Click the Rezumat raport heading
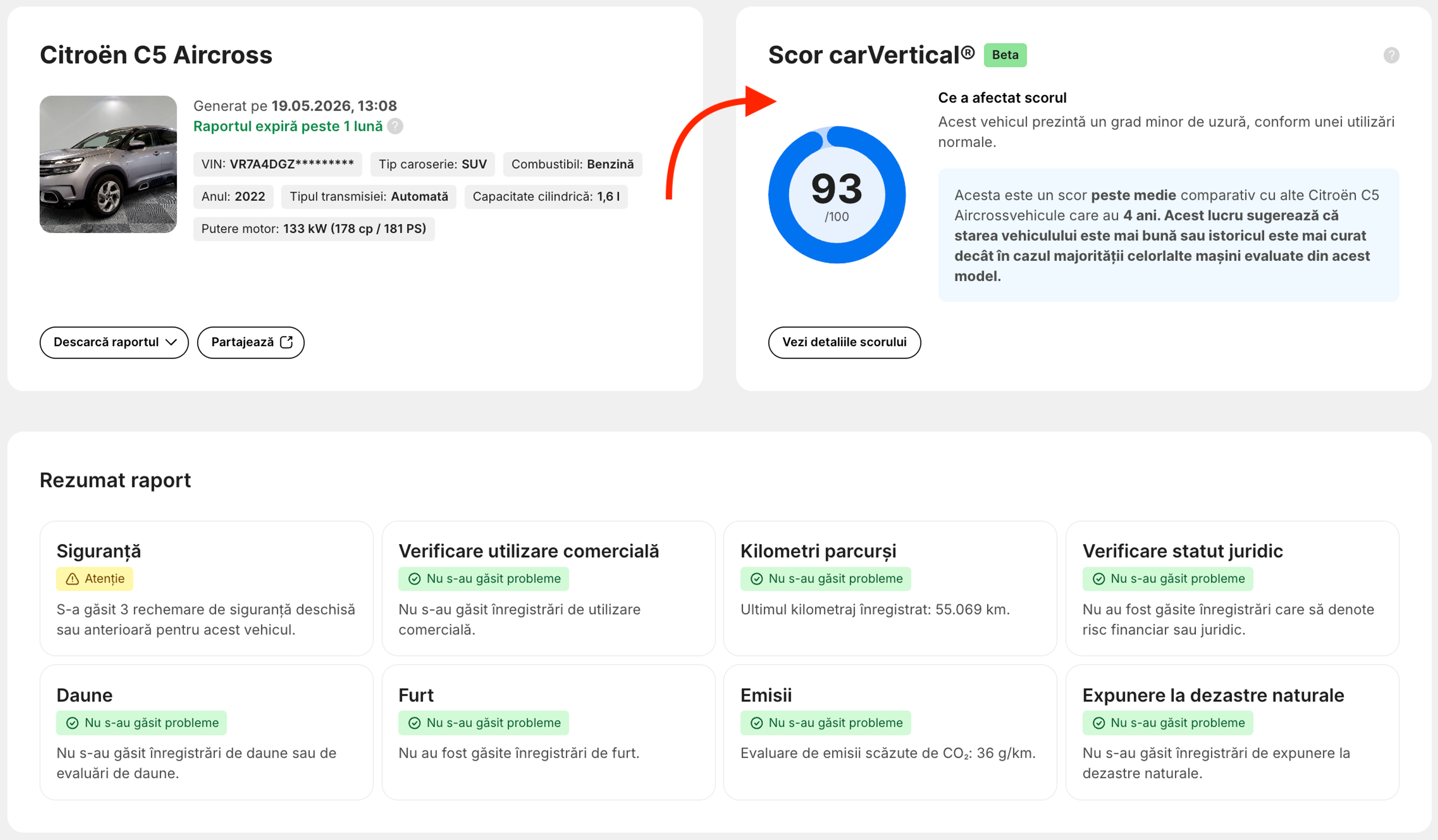Image resolution: width=1438 pixels, height=840 pixels. tap(115, 480)
